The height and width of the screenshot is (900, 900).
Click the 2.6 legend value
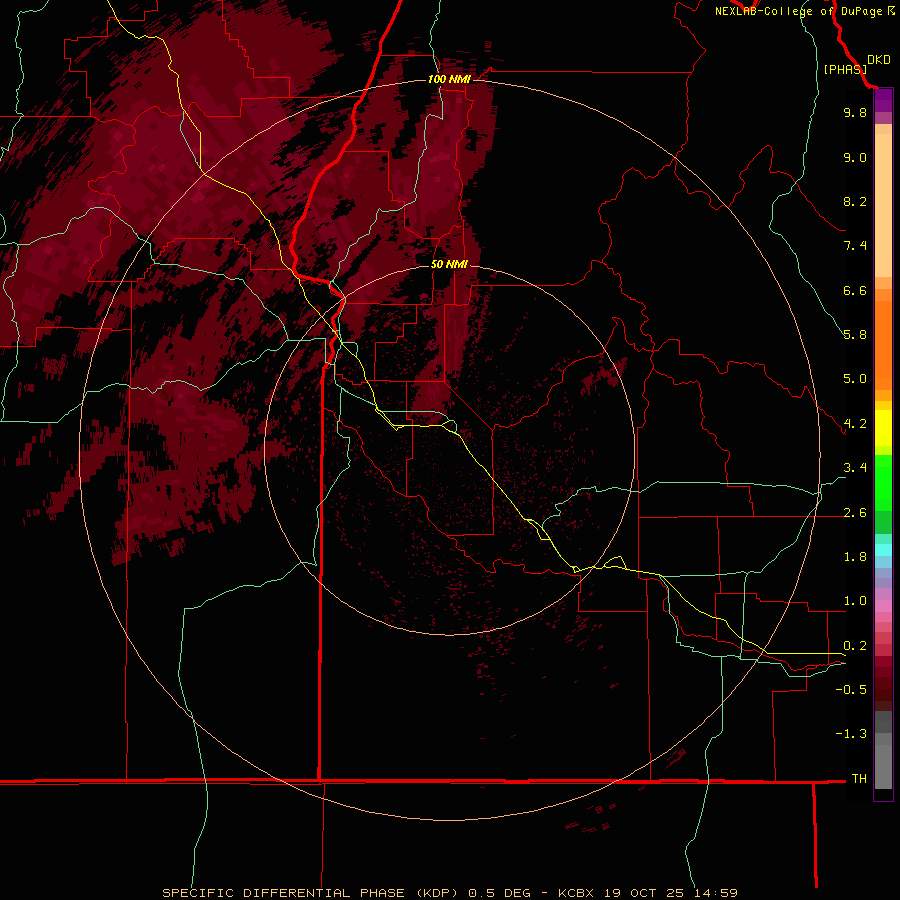click(x=855, y=513)
